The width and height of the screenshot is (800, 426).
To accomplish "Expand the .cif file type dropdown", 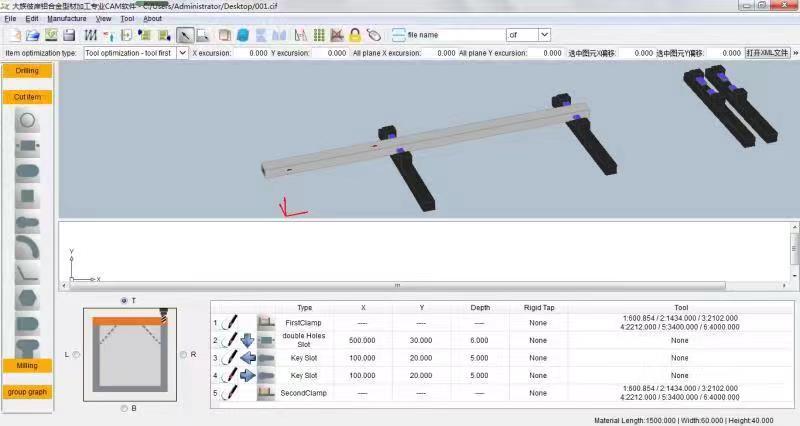I will click(544, 35).
